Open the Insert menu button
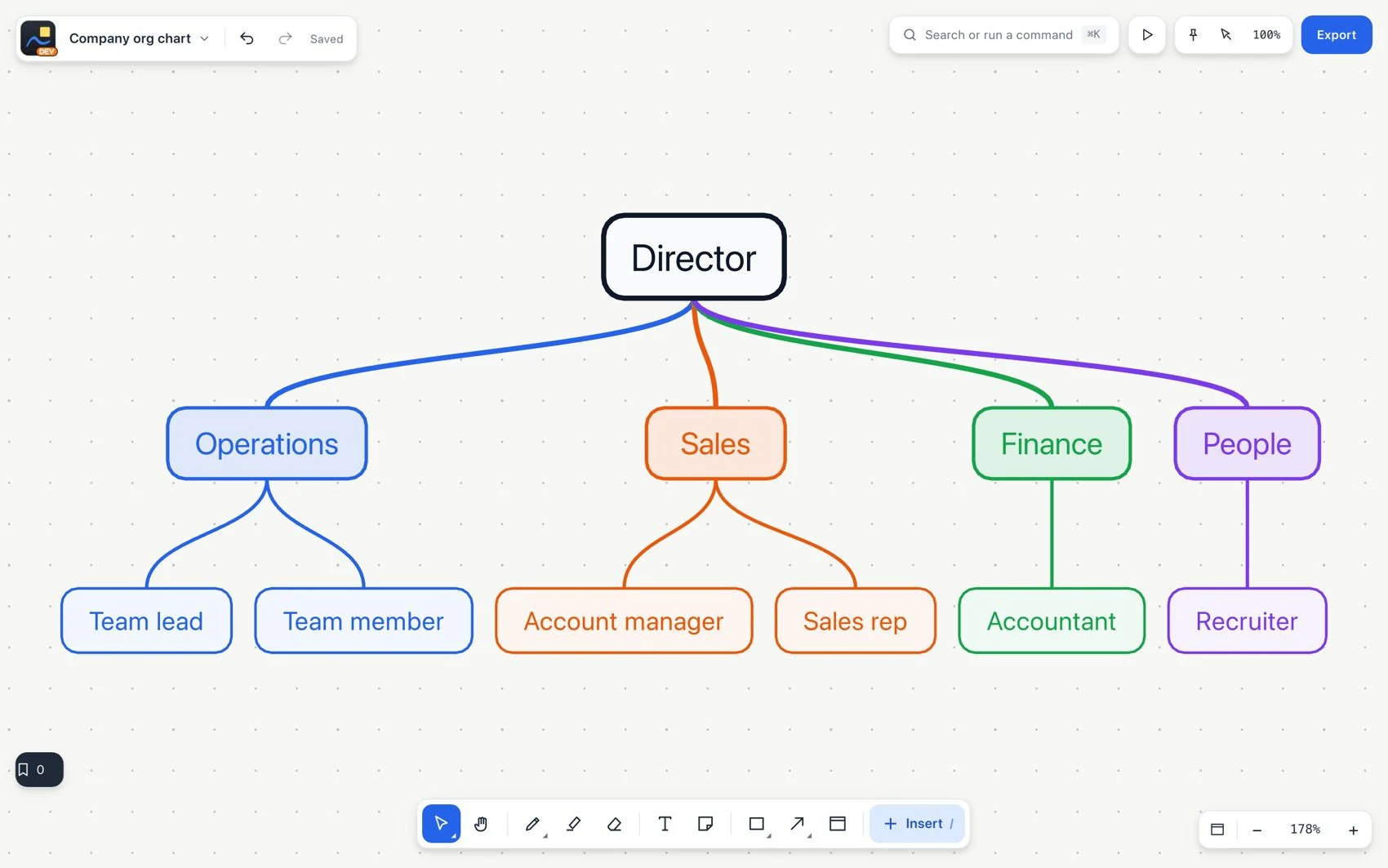 [x=917, y=823]
